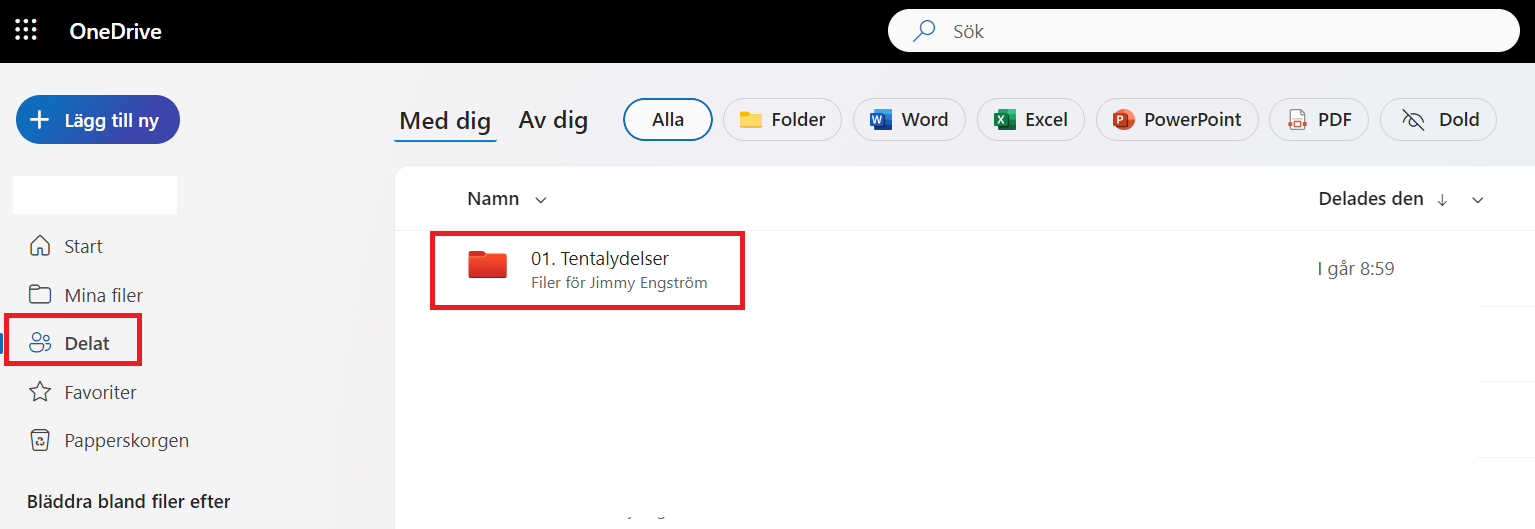Click the search magnifier icon
Viewport: 1535px width, 529px height.
[925, 31]
